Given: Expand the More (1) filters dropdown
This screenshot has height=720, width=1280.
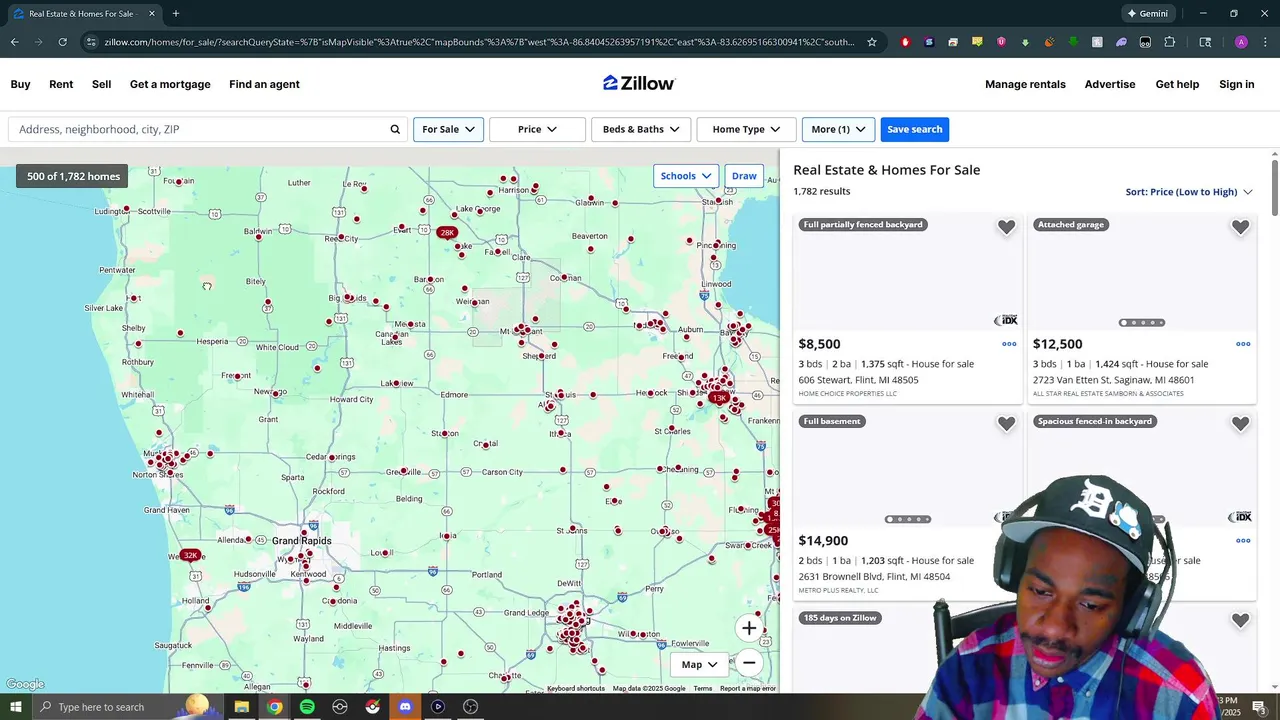Looking at the screenshot, I should click(x=838, y=129).
